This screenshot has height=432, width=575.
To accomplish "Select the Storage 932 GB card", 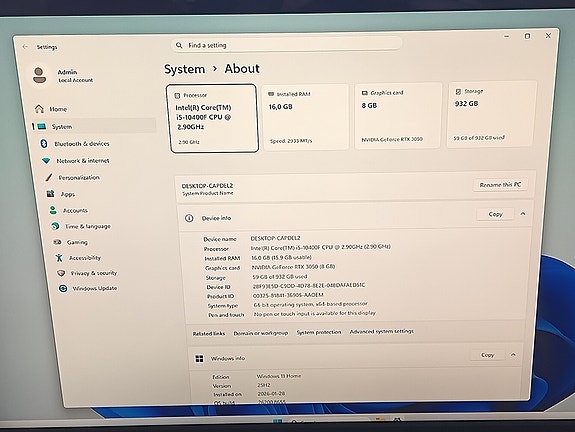I will (491, 114).
